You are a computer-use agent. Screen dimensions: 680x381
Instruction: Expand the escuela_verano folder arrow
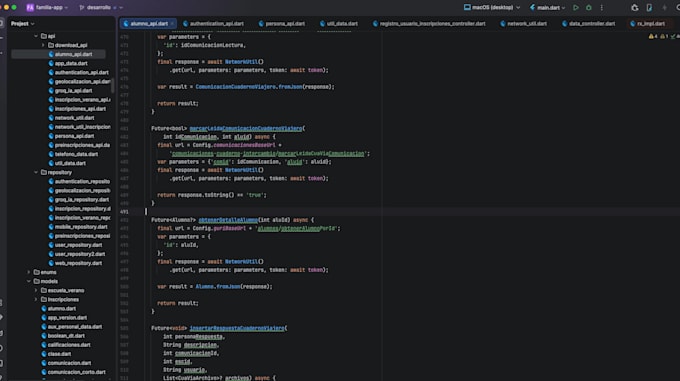(36, 290)
